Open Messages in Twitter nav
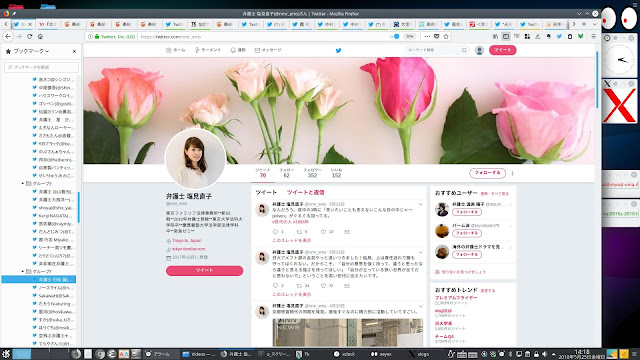 tap(268, 50)
